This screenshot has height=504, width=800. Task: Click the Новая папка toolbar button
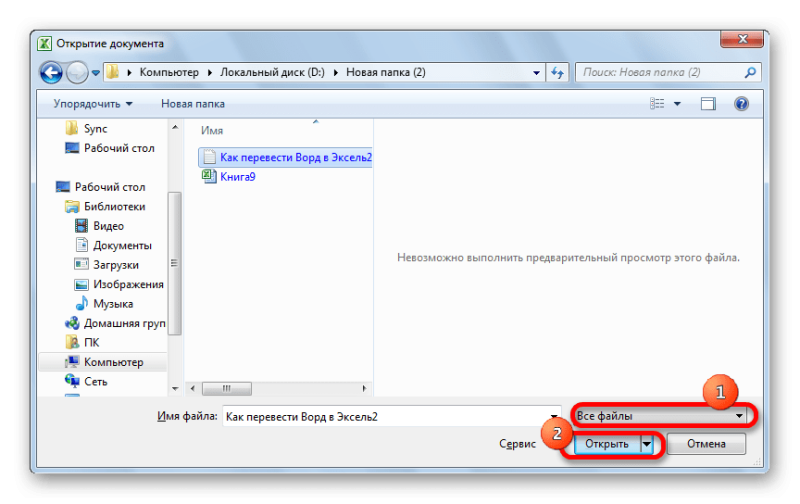click(193, 104)
